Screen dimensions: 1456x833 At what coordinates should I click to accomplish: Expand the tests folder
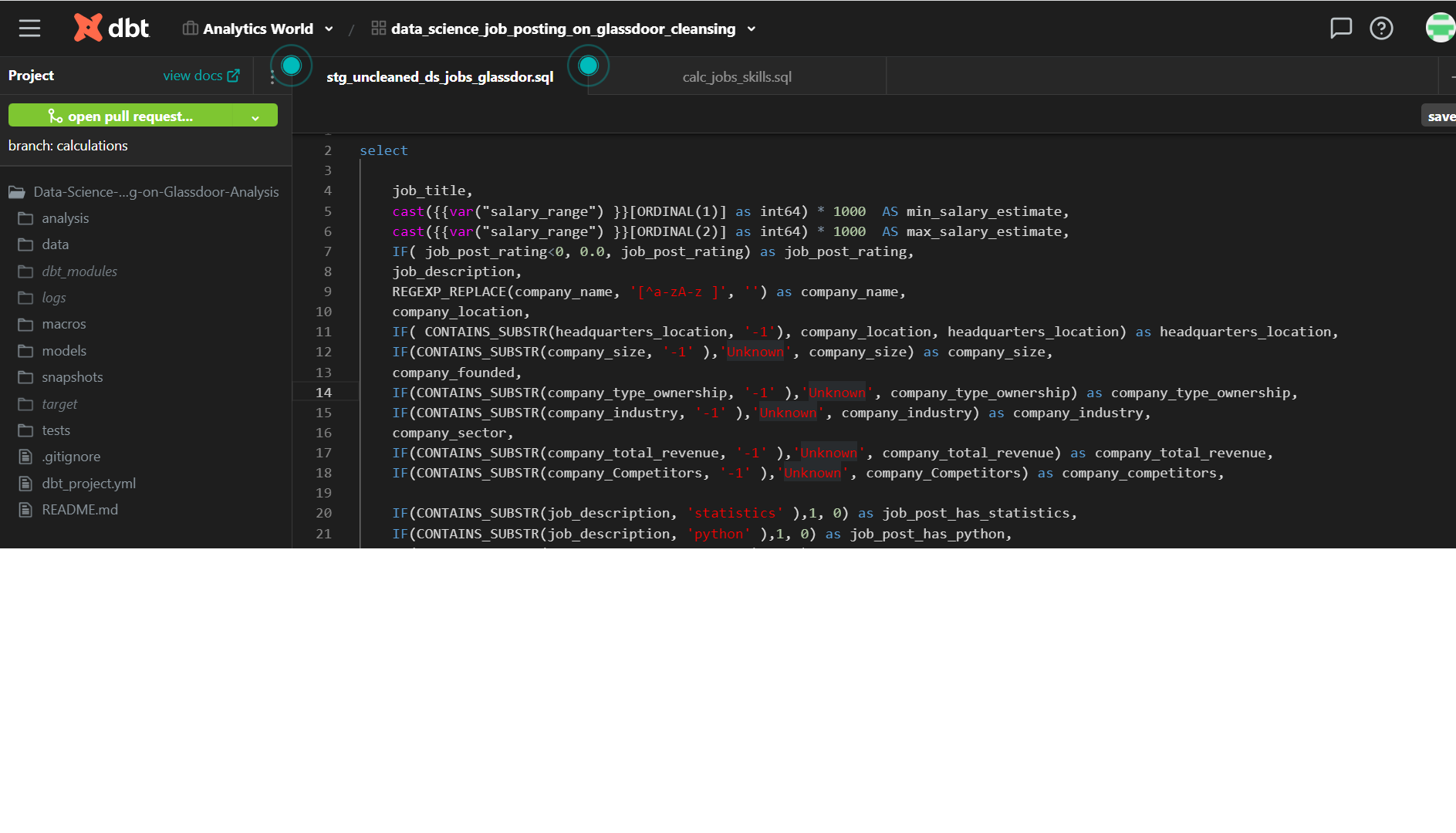click(25, 430)
